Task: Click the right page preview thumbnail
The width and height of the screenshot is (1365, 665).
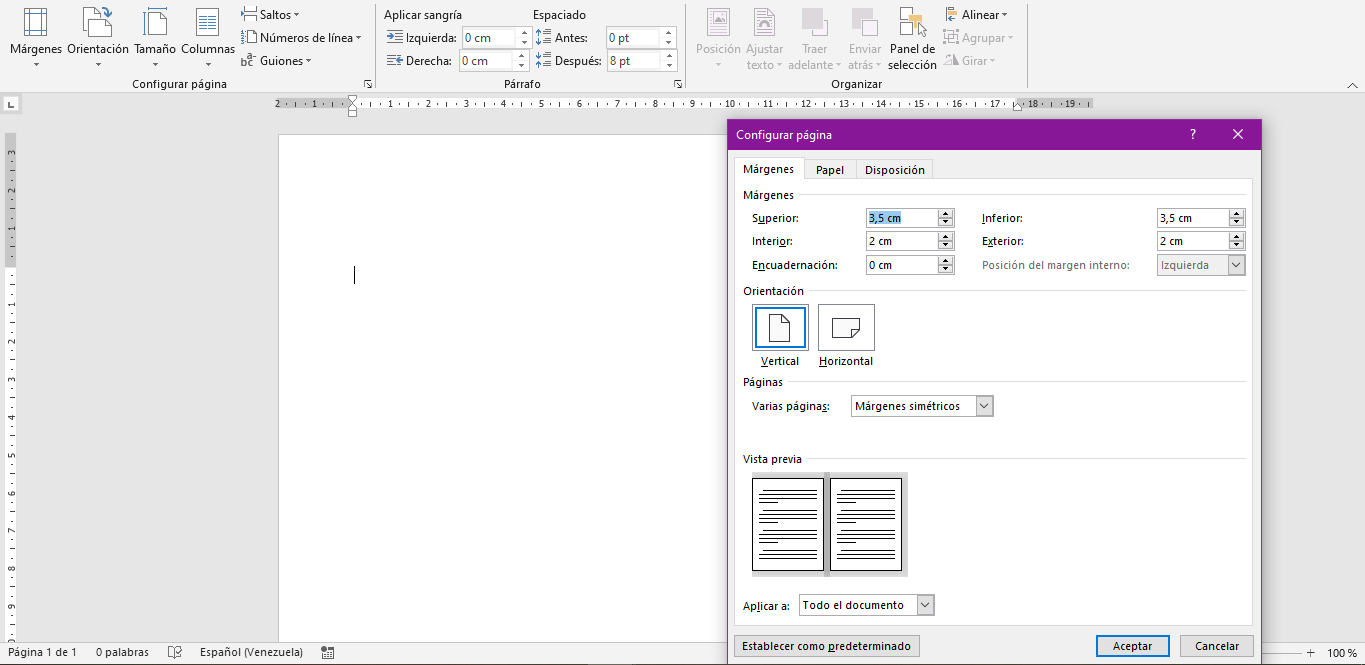Action: [x=866, y=524]
